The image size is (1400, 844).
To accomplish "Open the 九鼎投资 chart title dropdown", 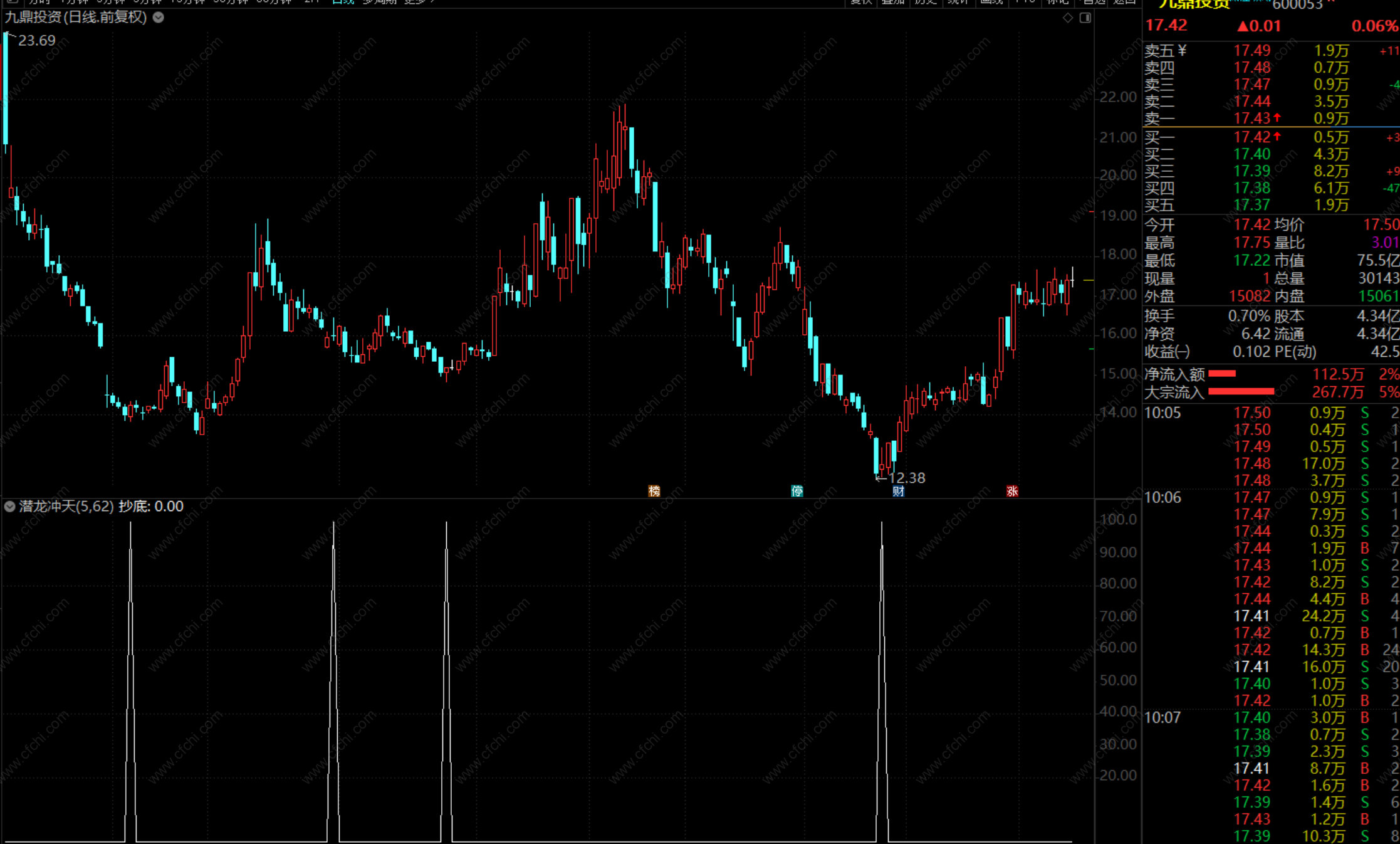I will pyautogui.click(x=159, y=18).
